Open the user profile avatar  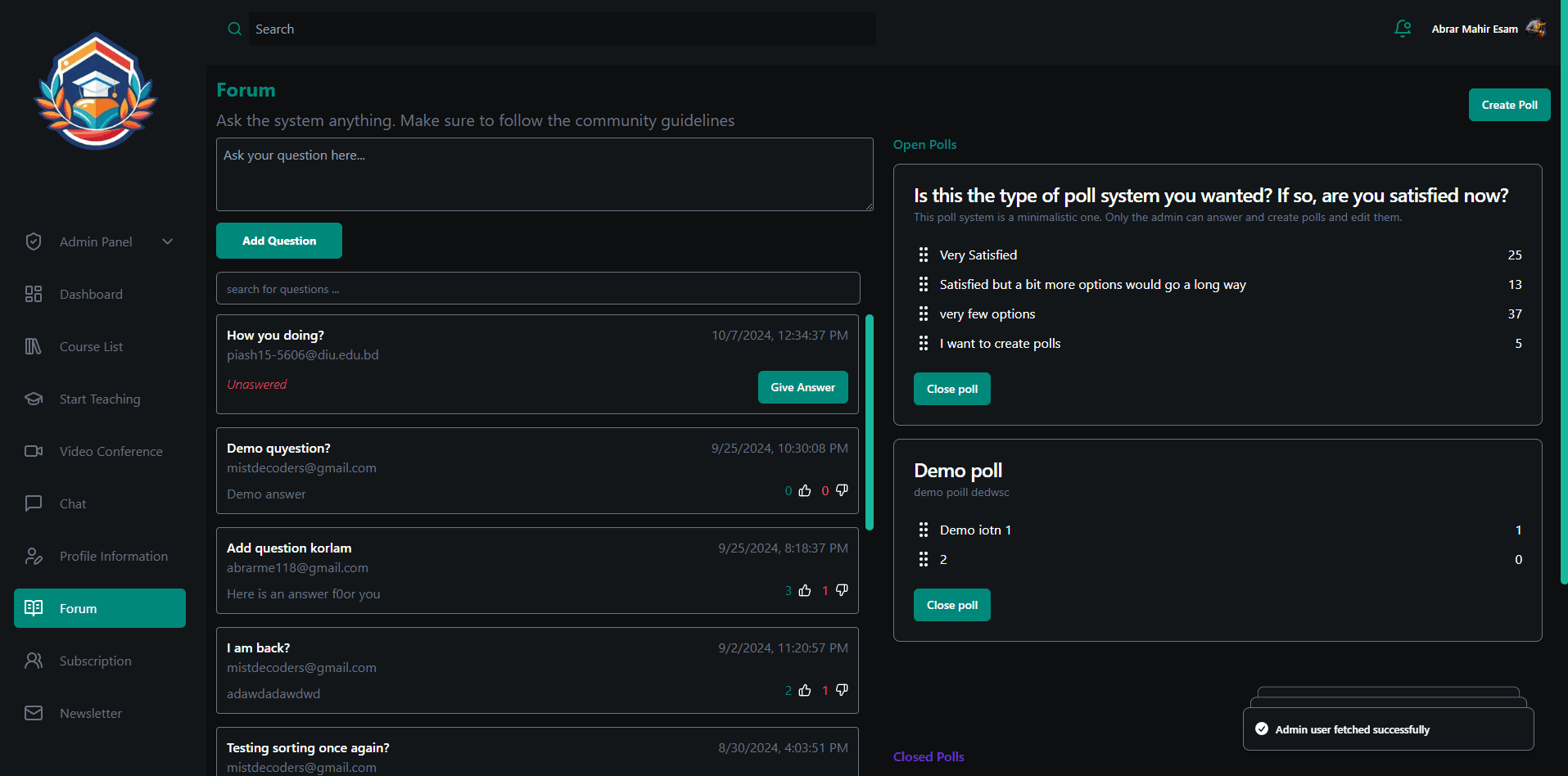[x=1536, y=29]
